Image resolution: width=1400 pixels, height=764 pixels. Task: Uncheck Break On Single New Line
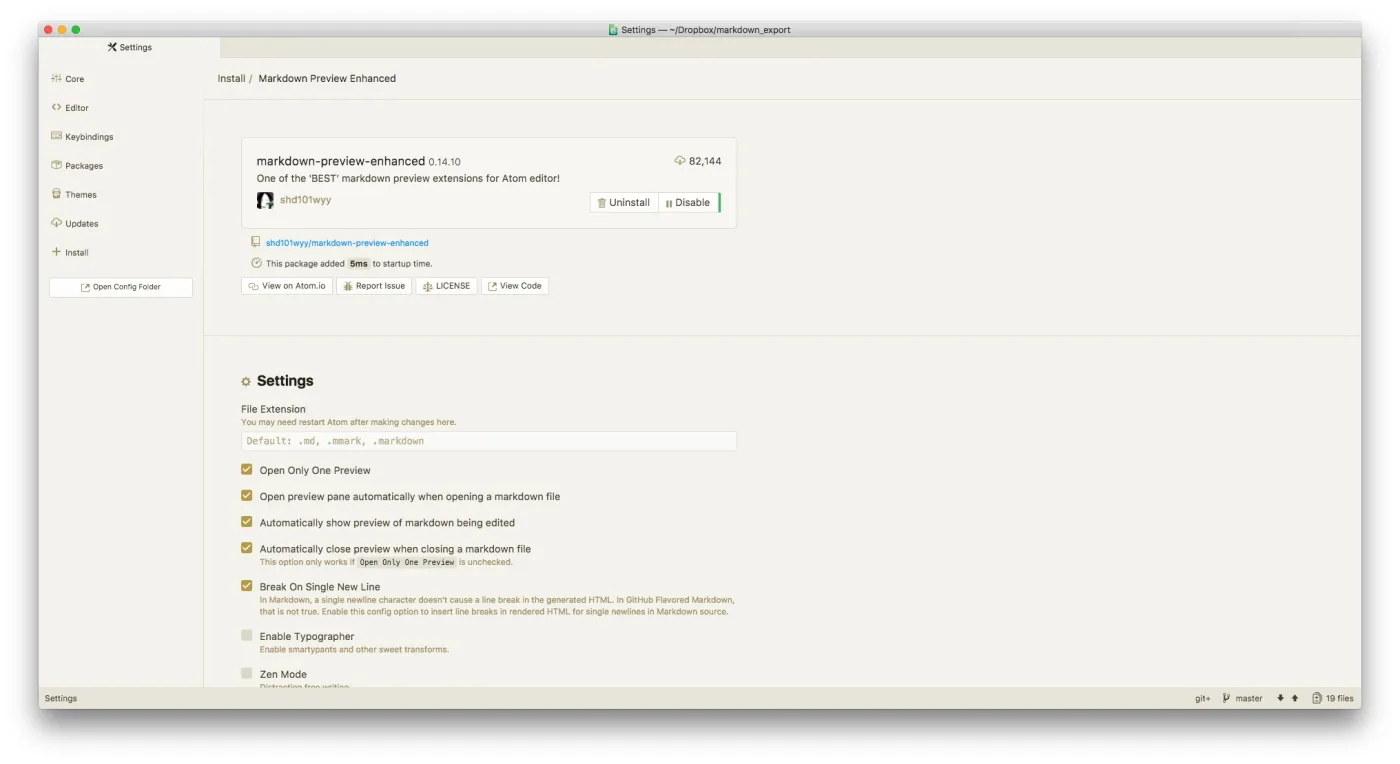pyautogui.click(x=246, y=586)
